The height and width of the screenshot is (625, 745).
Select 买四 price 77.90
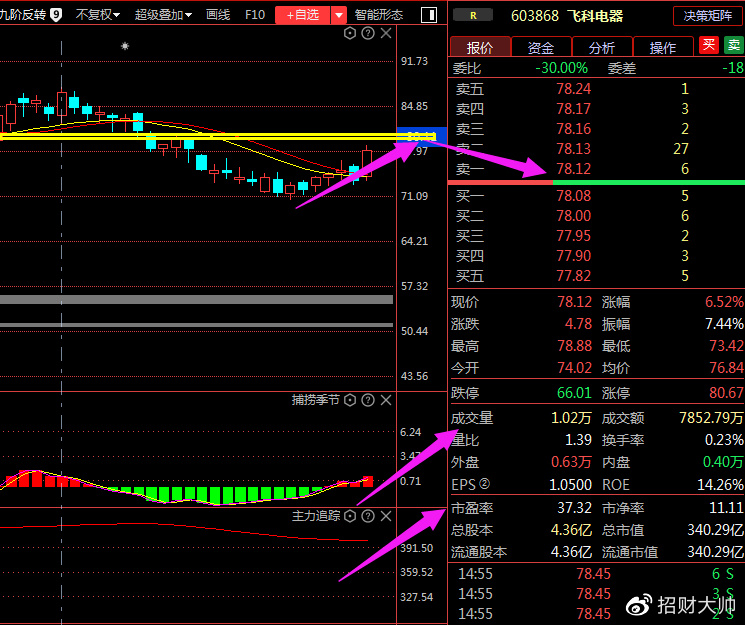coord(573,256)
